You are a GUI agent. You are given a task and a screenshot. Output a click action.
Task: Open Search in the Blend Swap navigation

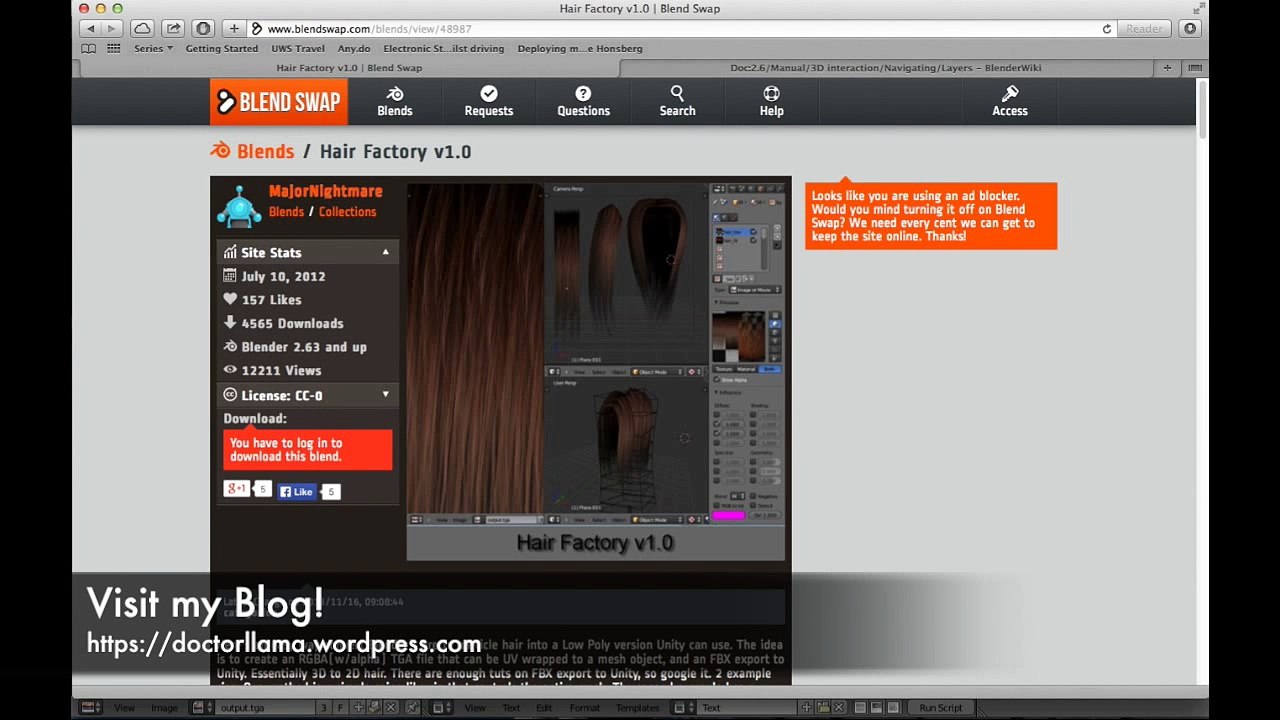click(677, 101)
